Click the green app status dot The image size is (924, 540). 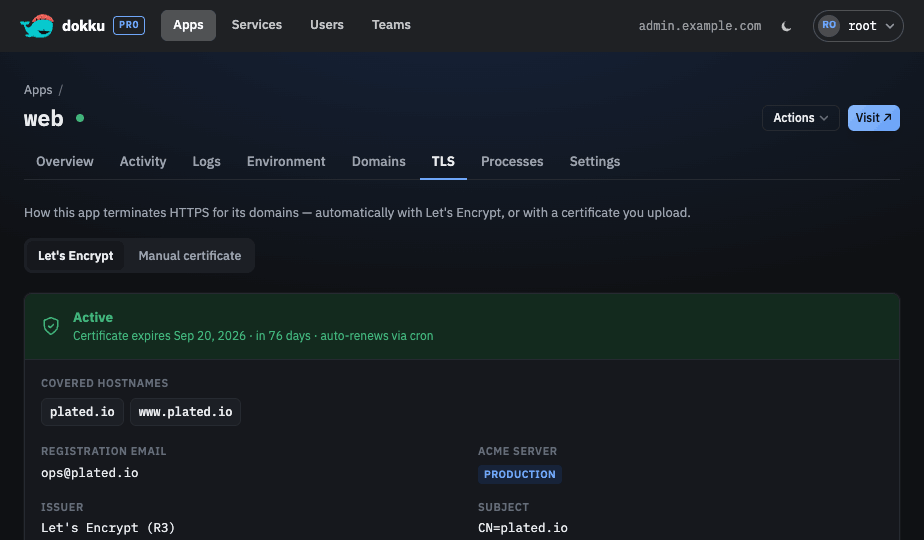pos(80,118)
